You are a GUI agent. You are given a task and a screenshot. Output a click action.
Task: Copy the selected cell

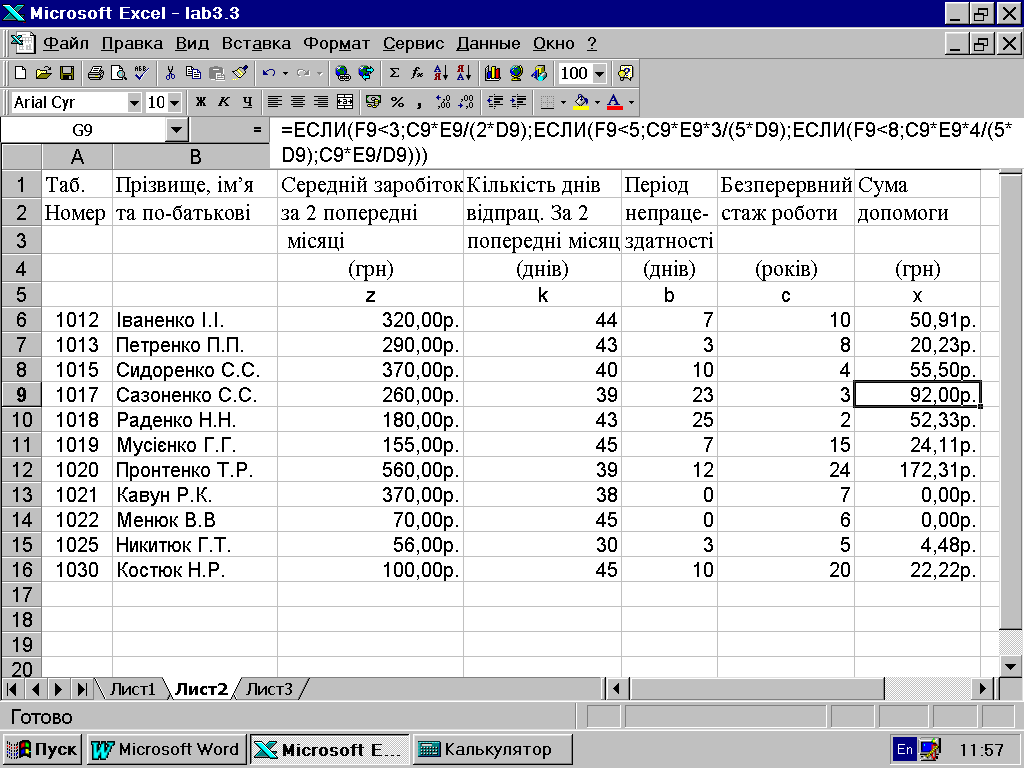(193, 73)
